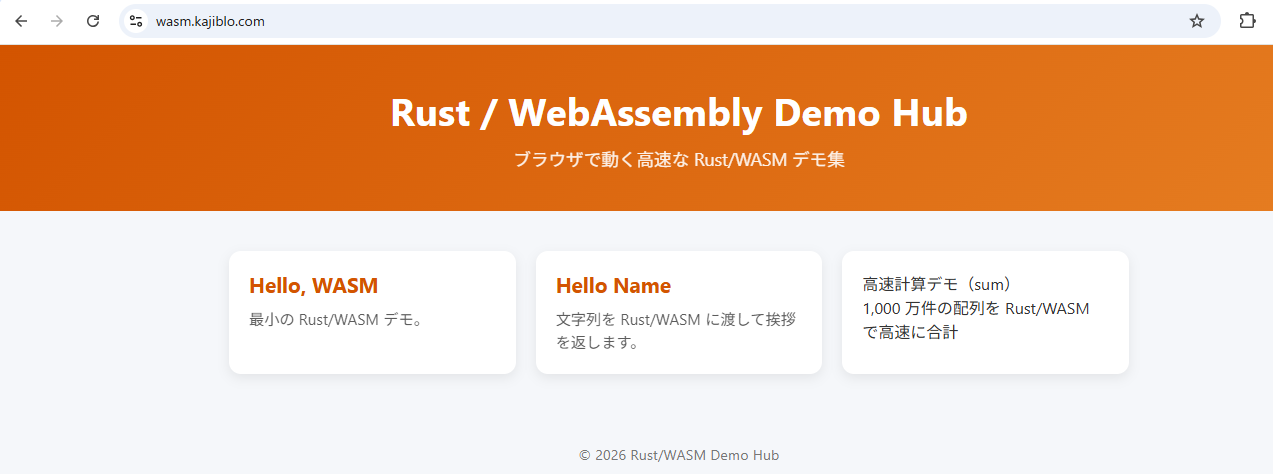Click the ブラウザで動く高速な subtitle text
The width and height of the screenshot is (1273, 474).
click(x=678, y=160)
